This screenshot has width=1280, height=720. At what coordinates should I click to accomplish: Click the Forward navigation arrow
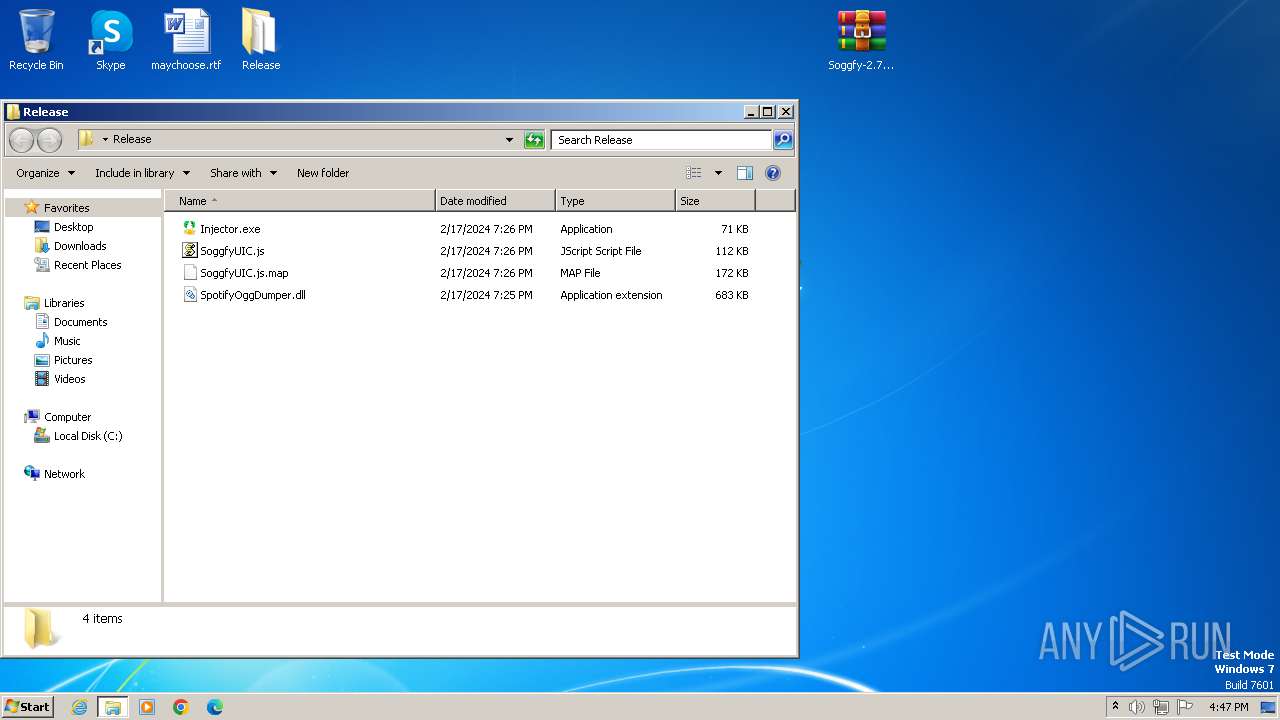(x=49, y=140)
